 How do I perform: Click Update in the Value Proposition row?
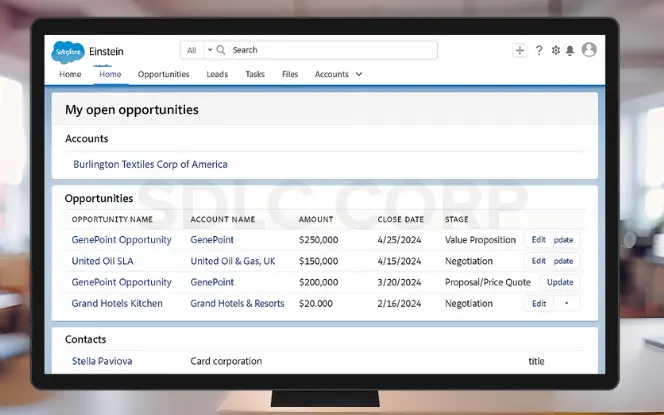(x=566, y=240)
